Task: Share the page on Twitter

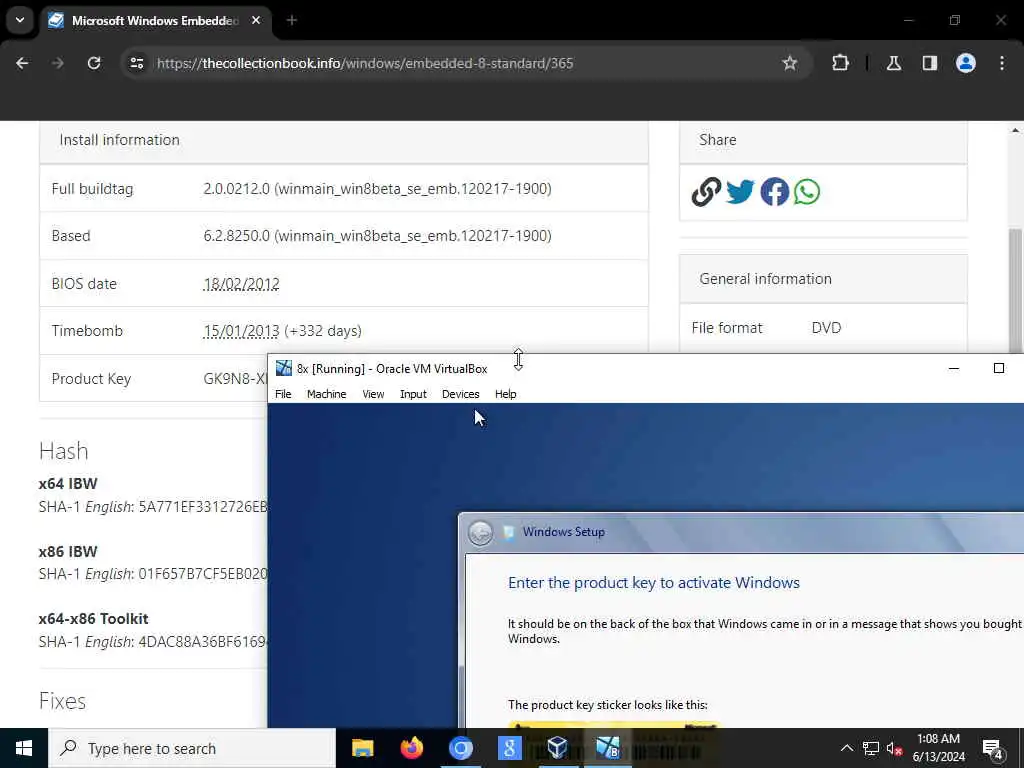Action: tap(740, 192)
